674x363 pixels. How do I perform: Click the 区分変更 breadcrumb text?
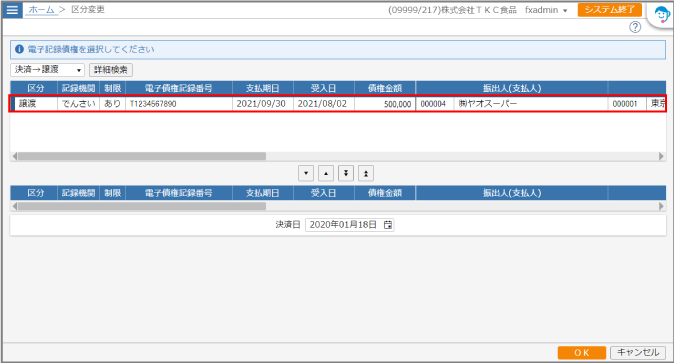(88, 9)
